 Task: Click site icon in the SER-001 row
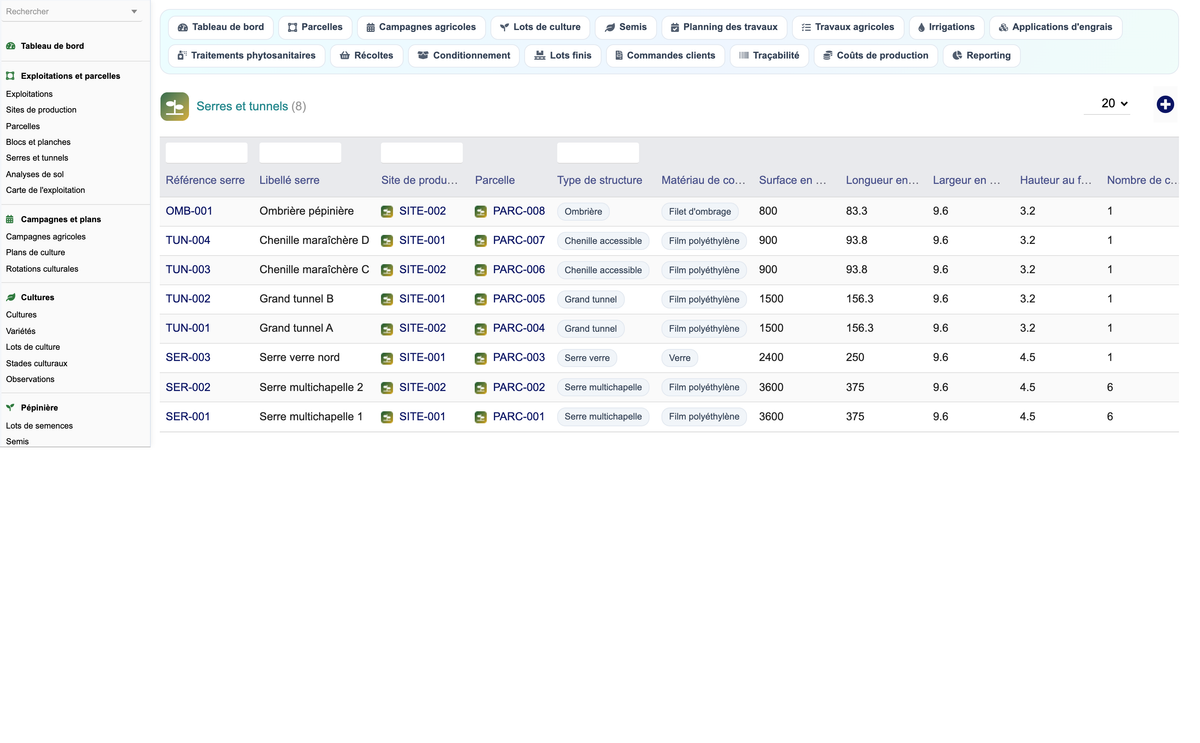(387, 417)
